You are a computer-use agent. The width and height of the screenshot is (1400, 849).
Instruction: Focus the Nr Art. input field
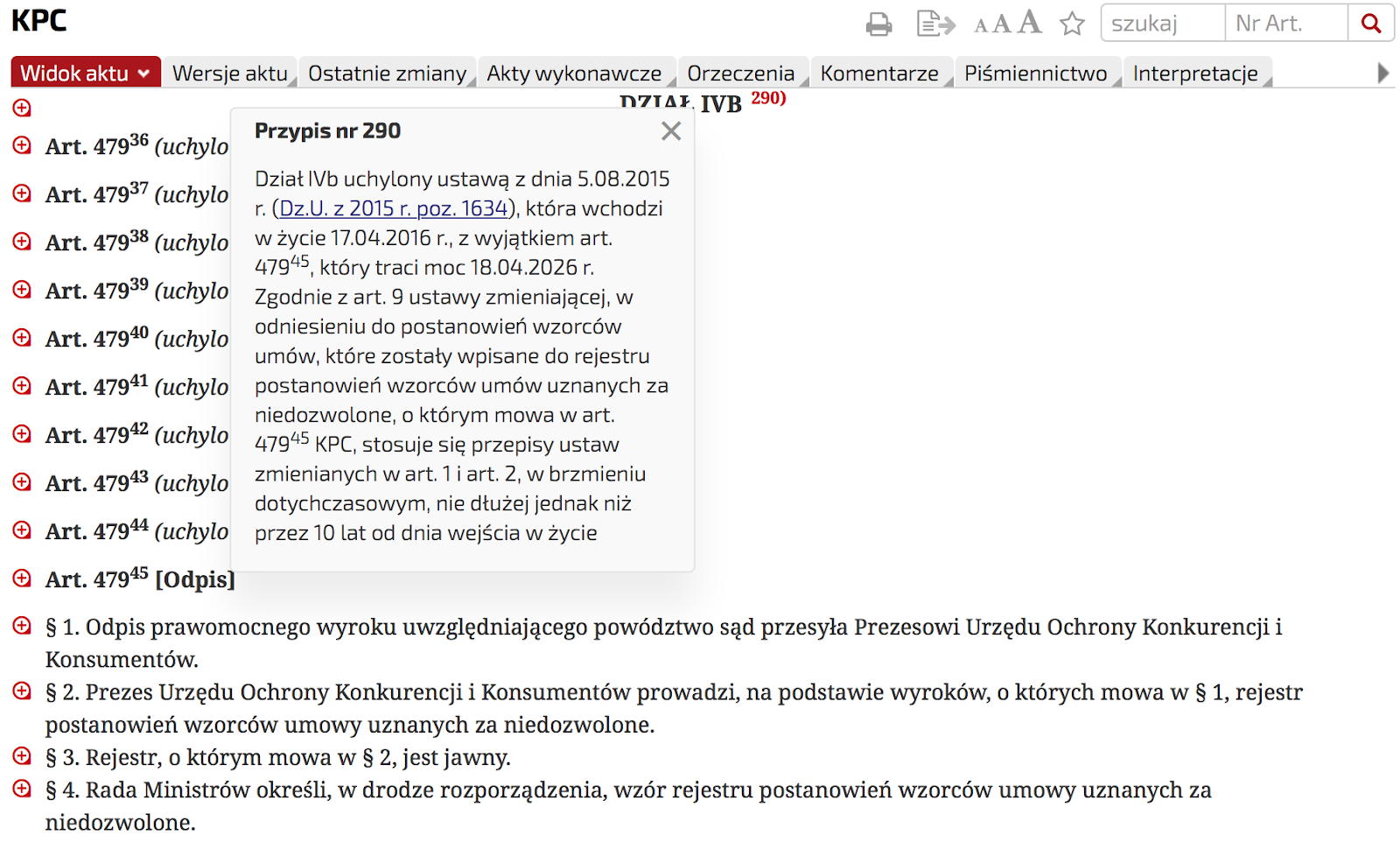click(x=1286, y=24)
